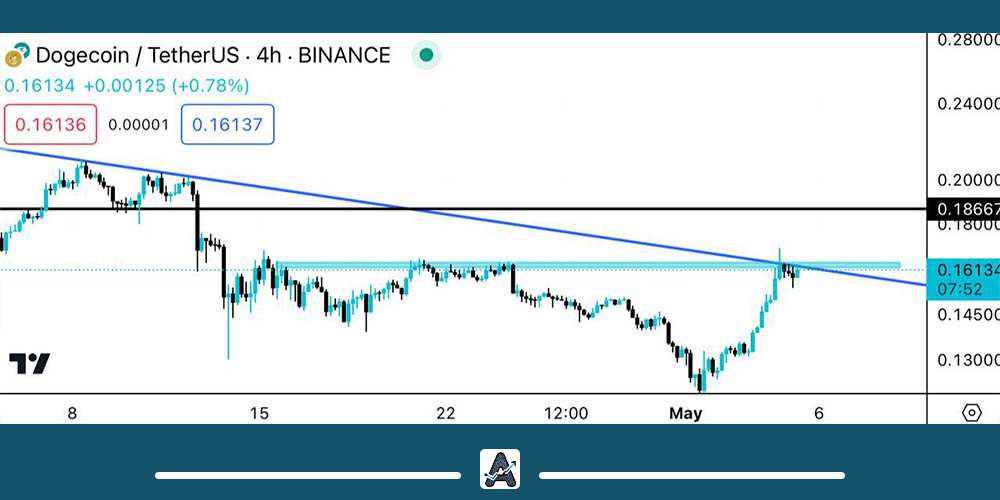Click the 22 date label on time axis
The height and width of the screenshot is (500, 1000).
click(446, 413)
